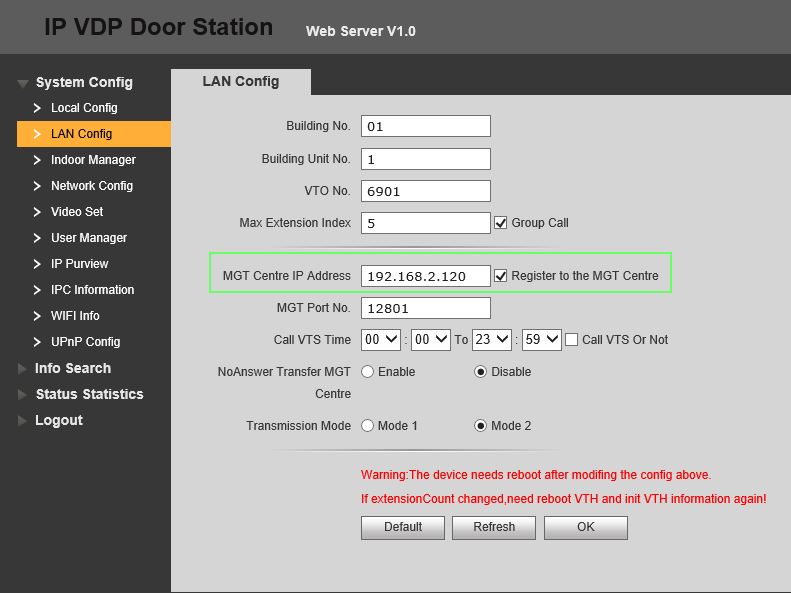The height and width of the screenshot is (593, 791).
Task: Open Local Config in sidebar
Action: [84, 108]
